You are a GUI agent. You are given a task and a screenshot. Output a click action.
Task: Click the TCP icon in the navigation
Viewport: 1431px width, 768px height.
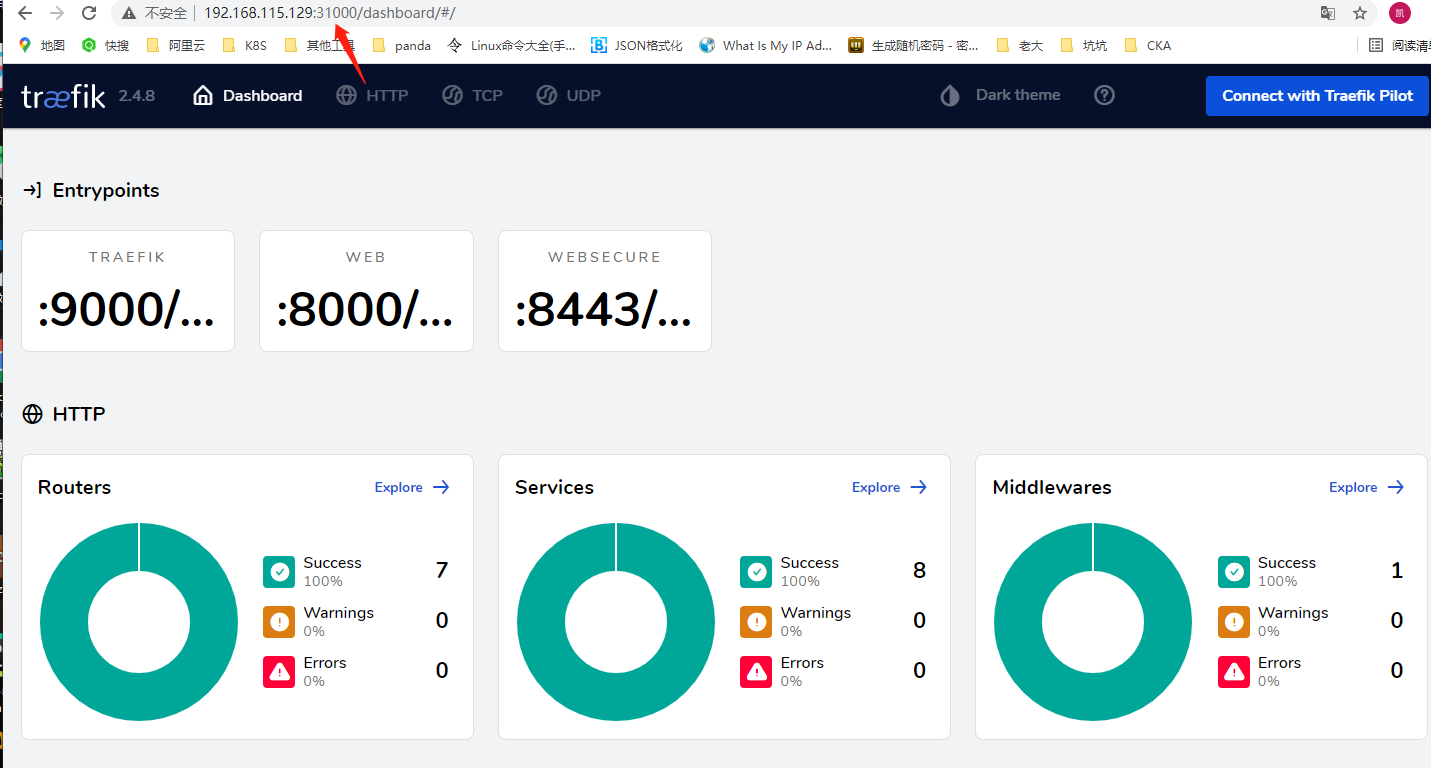click(x=453, y=95)
